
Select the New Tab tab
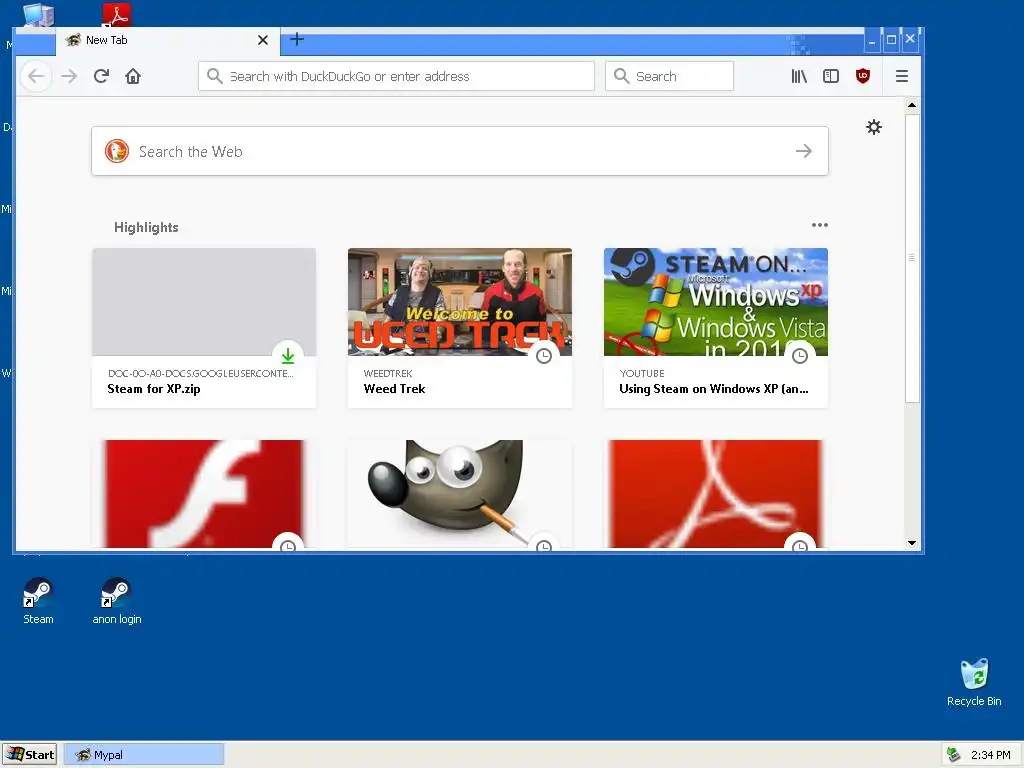(168, 40)
